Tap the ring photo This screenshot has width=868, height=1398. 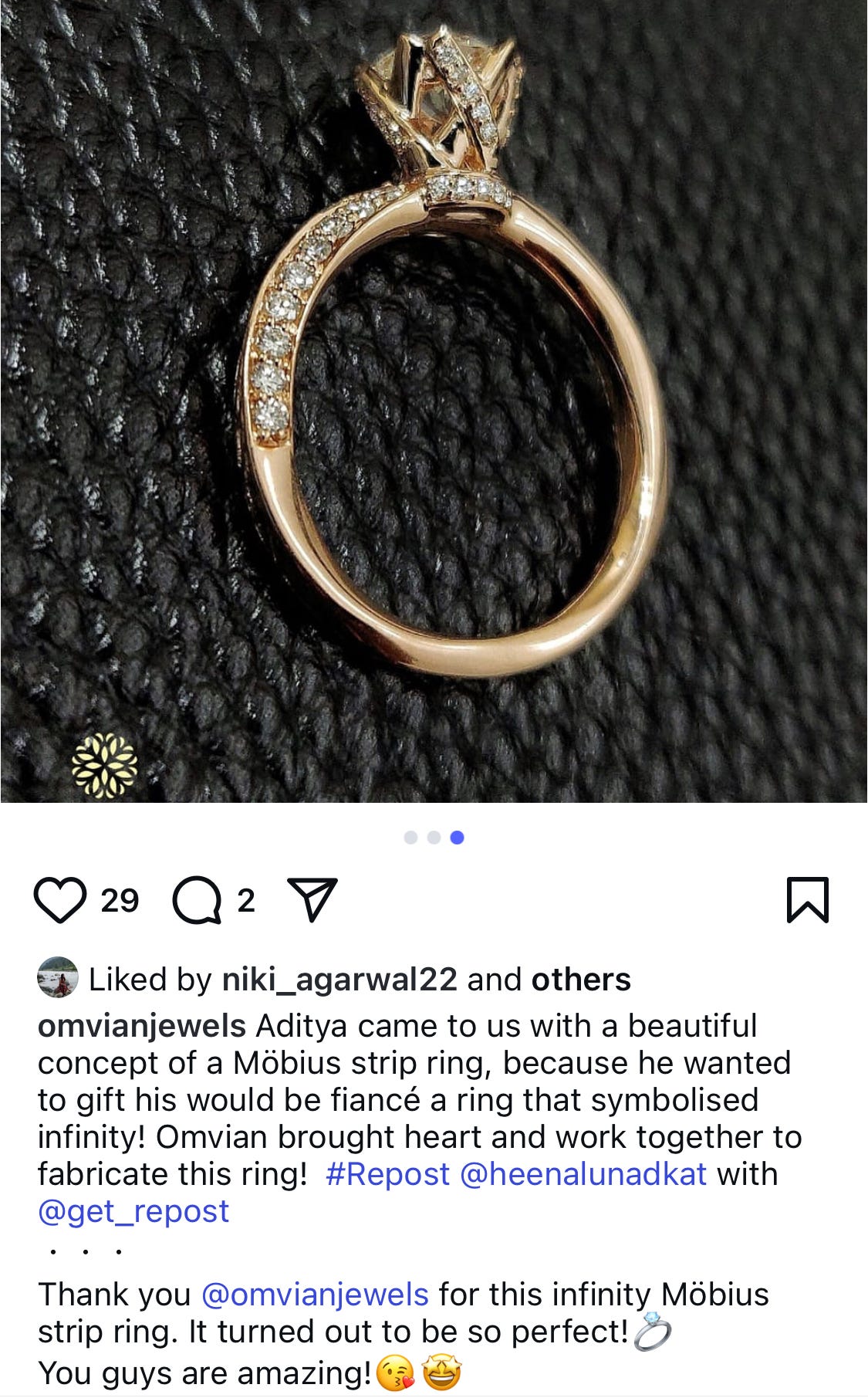(434, 401)
